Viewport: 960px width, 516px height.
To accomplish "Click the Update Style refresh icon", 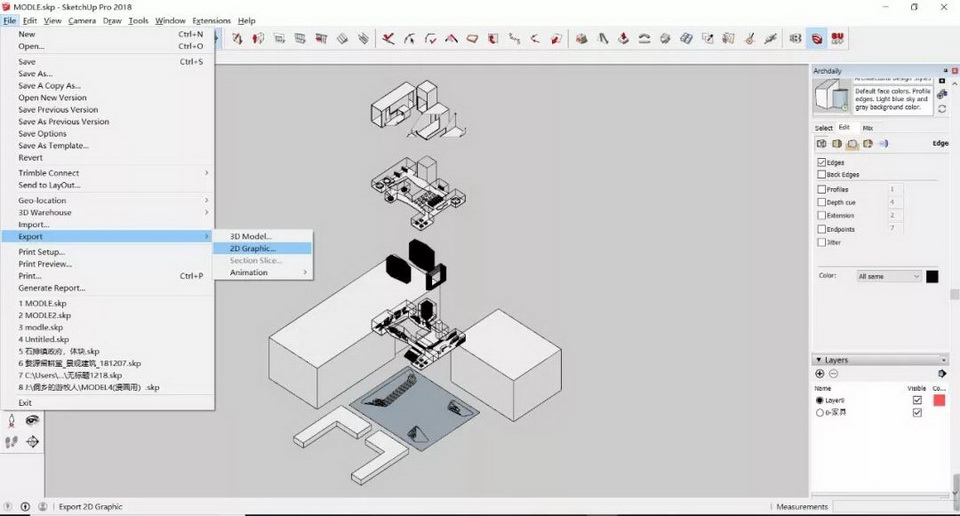I will 942,109.
